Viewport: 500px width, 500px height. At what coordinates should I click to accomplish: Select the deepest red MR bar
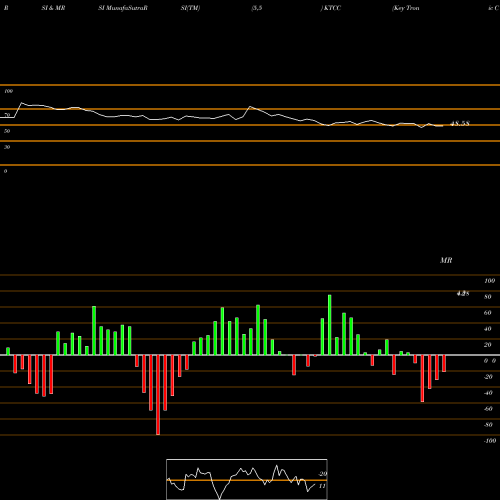(158, 395)
